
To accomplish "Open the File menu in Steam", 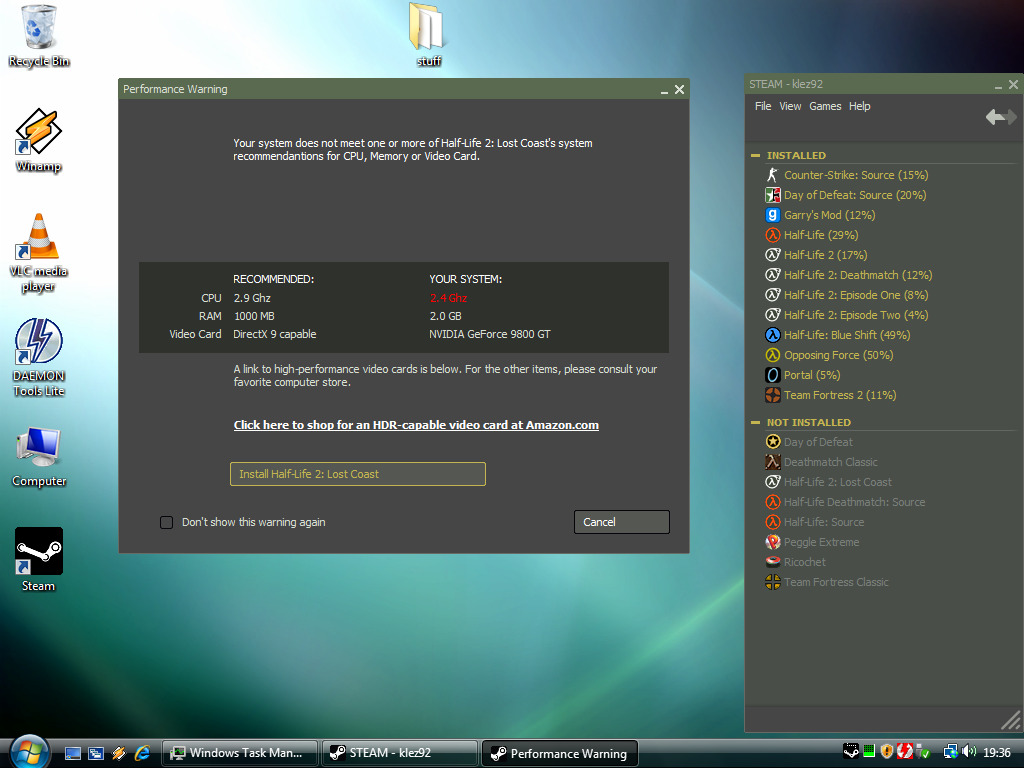I will tap(763, 106).
